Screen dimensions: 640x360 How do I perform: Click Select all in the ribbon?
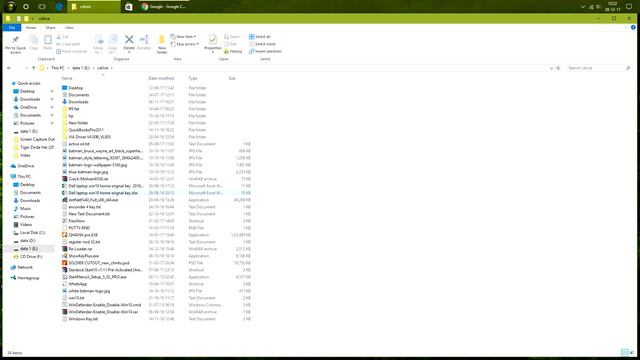pyautogui.click(x=260, y=37)
